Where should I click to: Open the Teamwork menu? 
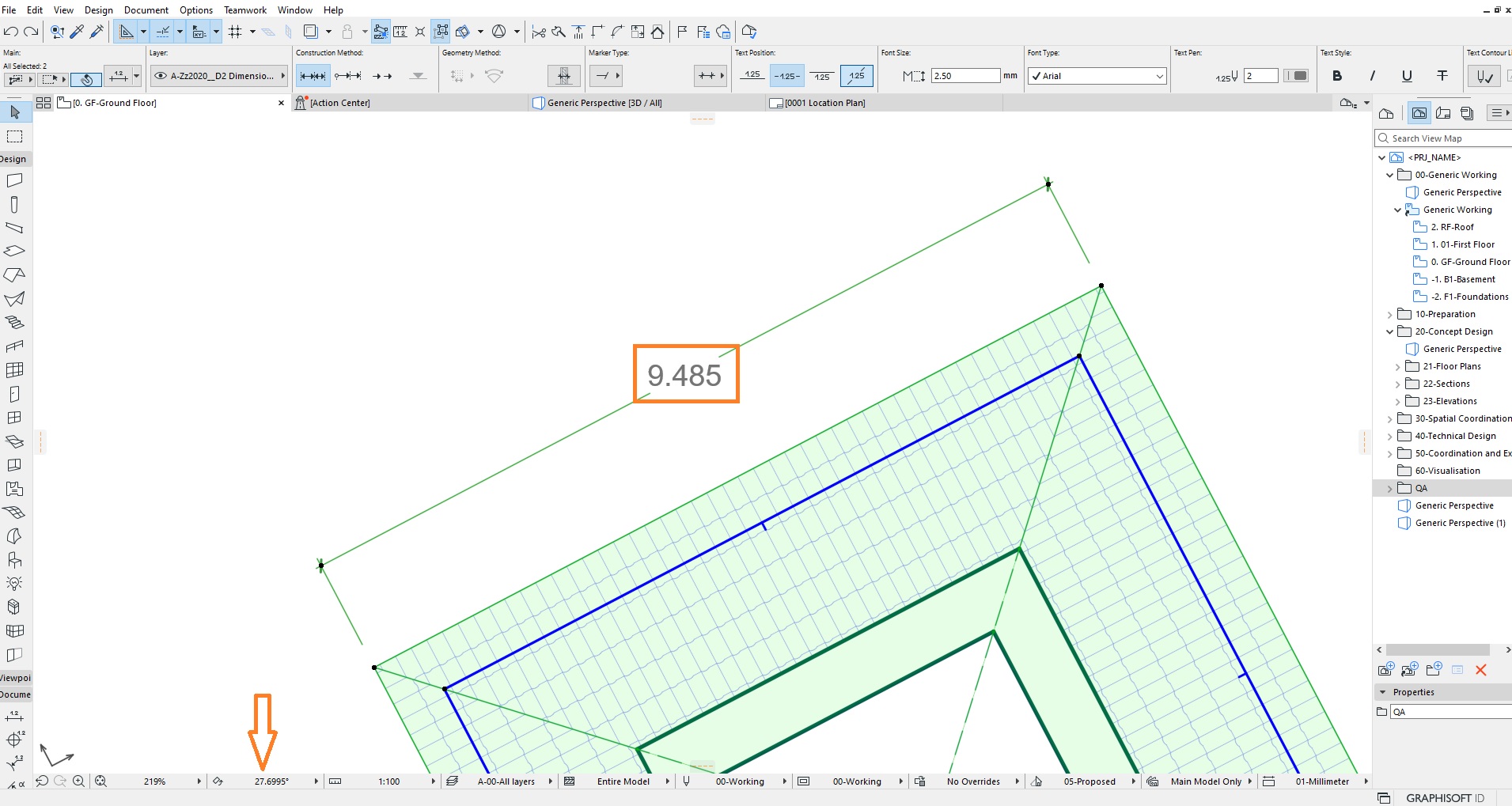pyautogui.click(x=245, y=10)
